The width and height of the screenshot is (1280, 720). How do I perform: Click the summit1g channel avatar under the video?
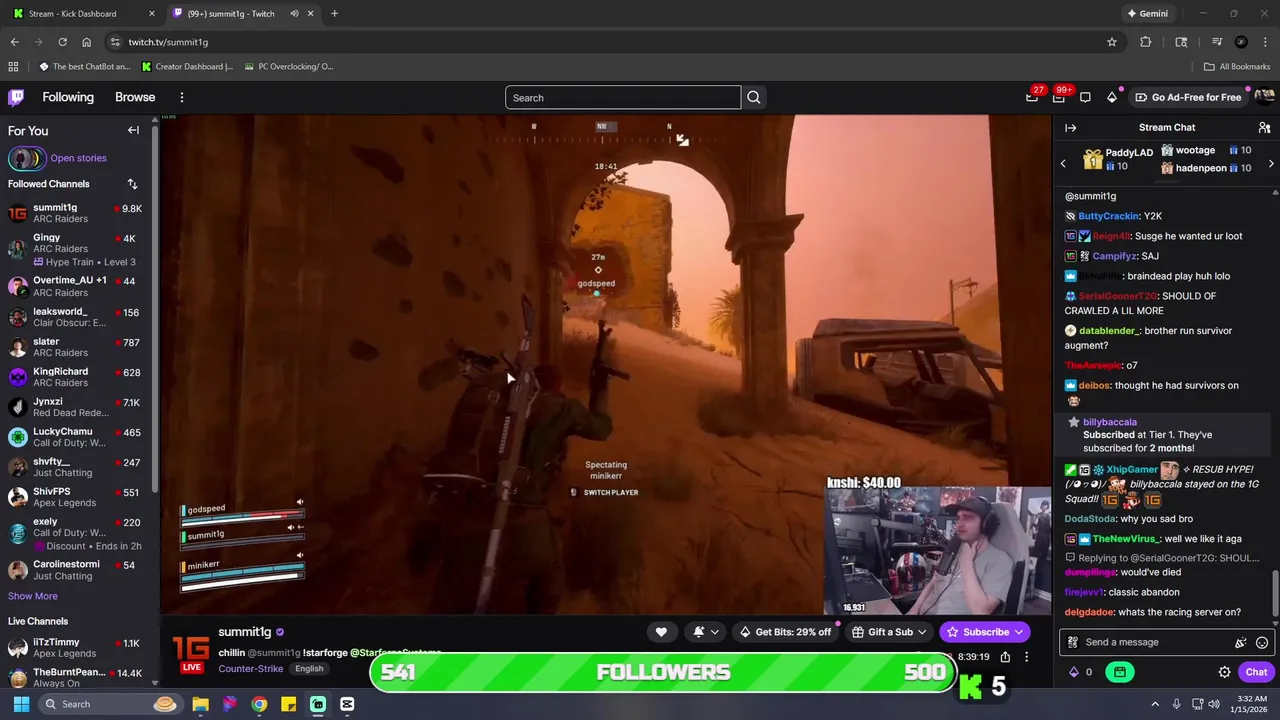192,651
